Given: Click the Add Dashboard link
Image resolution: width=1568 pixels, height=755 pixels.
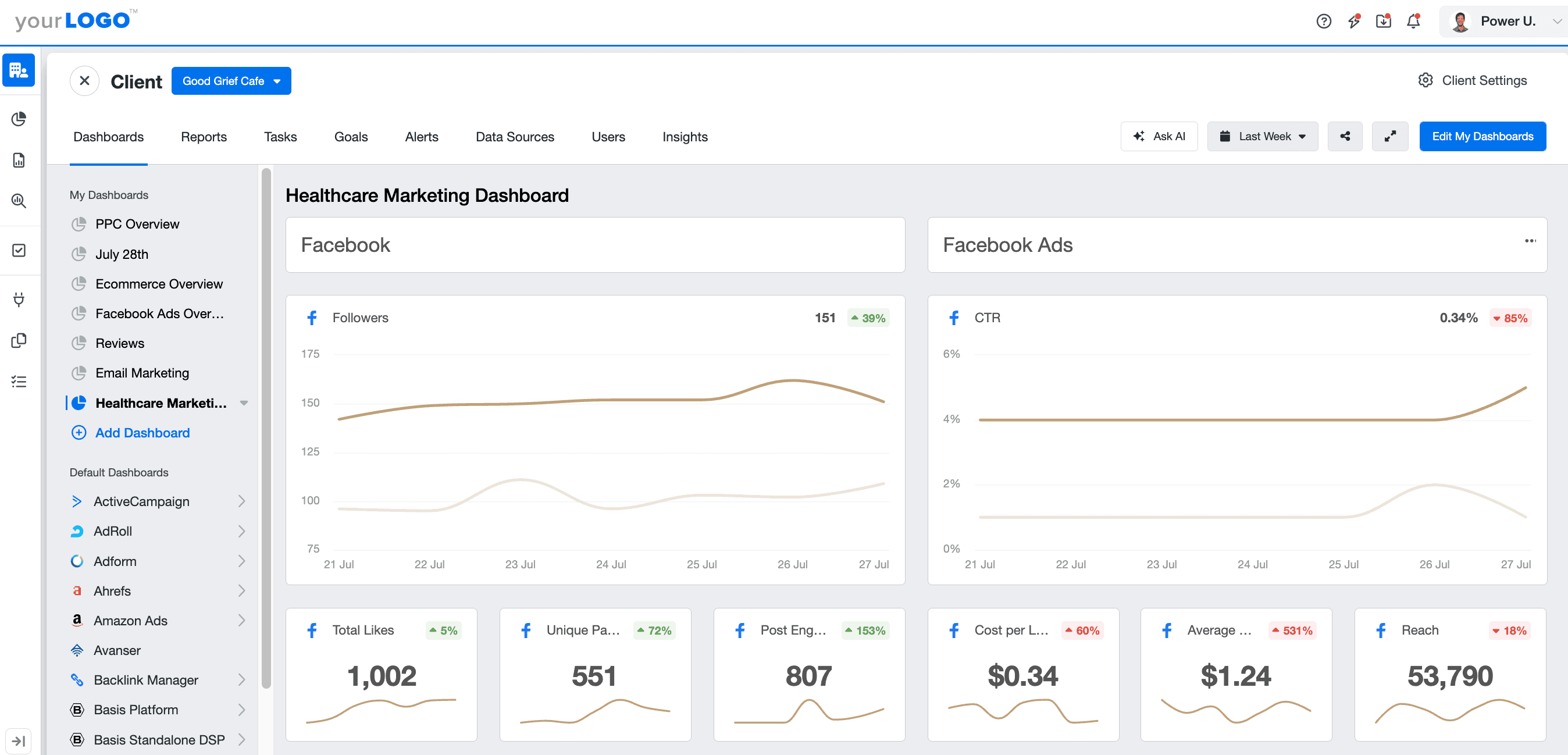Looking at the screenshot, I should (x=142, y=432).
